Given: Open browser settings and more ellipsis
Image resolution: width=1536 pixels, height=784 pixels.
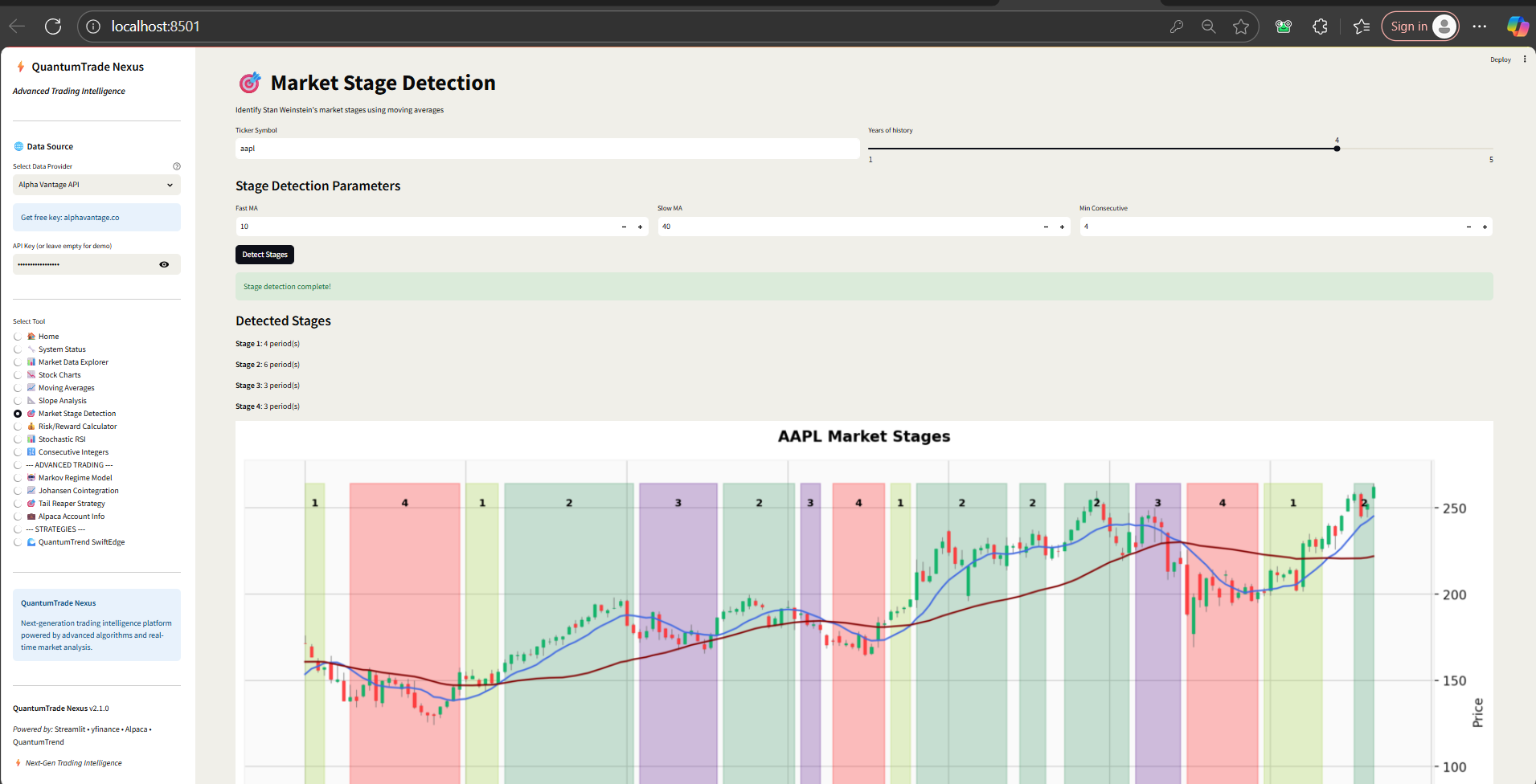Looking at the screenshot, I should pos(1480,27).
